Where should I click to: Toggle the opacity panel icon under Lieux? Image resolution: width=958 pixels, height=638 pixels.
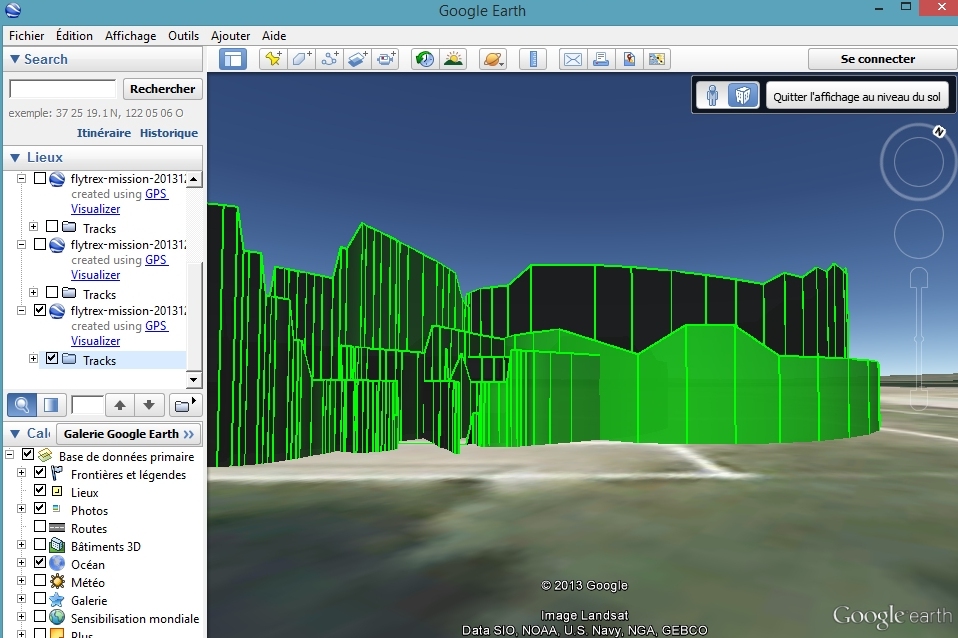51,405
